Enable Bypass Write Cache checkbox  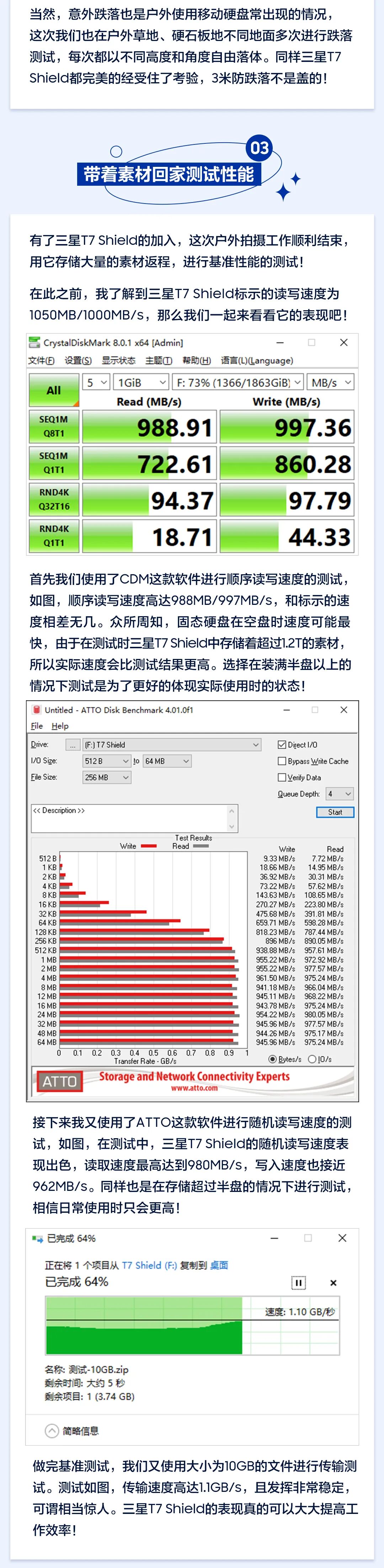pyautogui.click(x=282, y=761)
